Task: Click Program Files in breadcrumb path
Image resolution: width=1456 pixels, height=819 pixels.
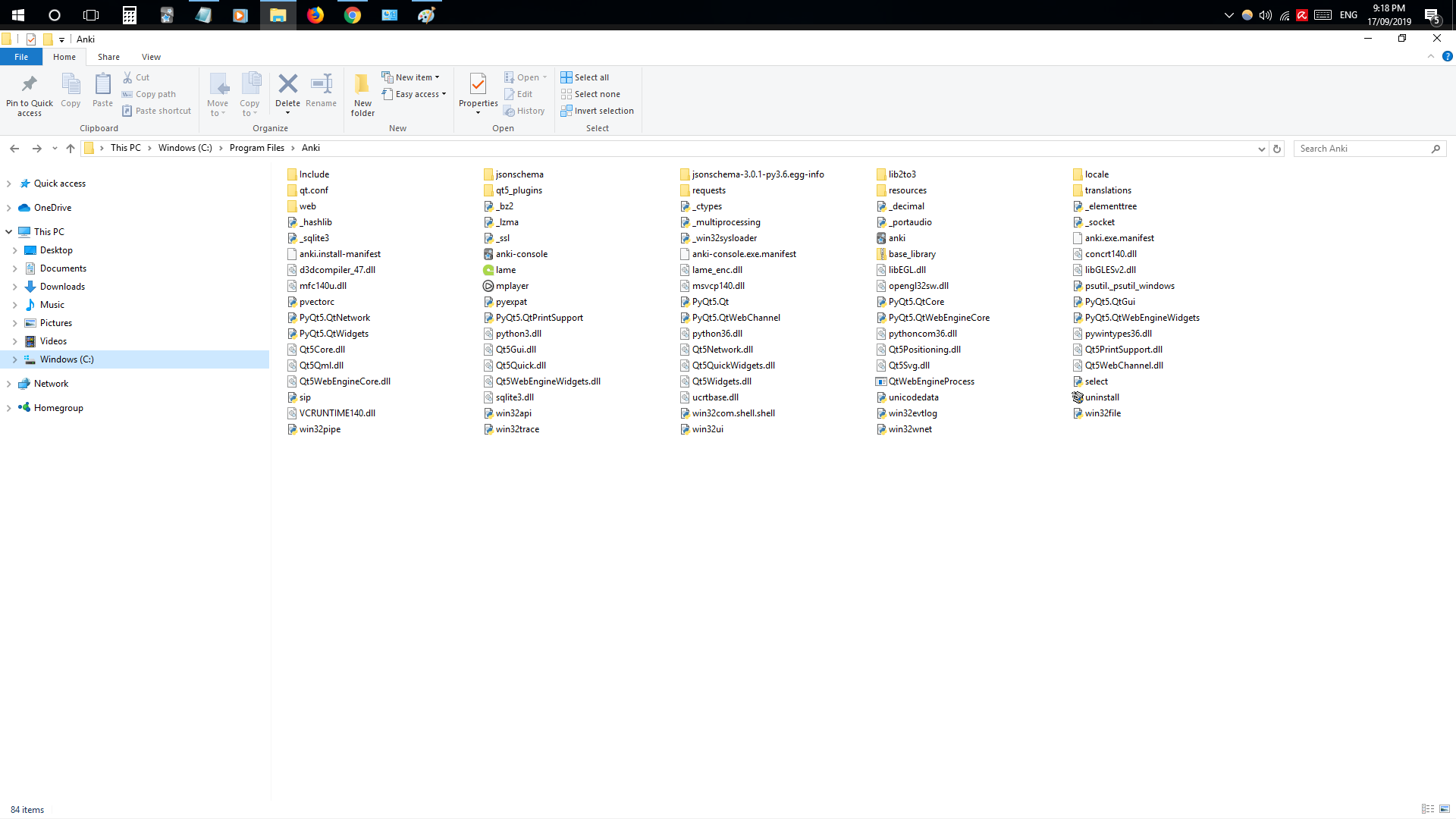Action: 256,148
